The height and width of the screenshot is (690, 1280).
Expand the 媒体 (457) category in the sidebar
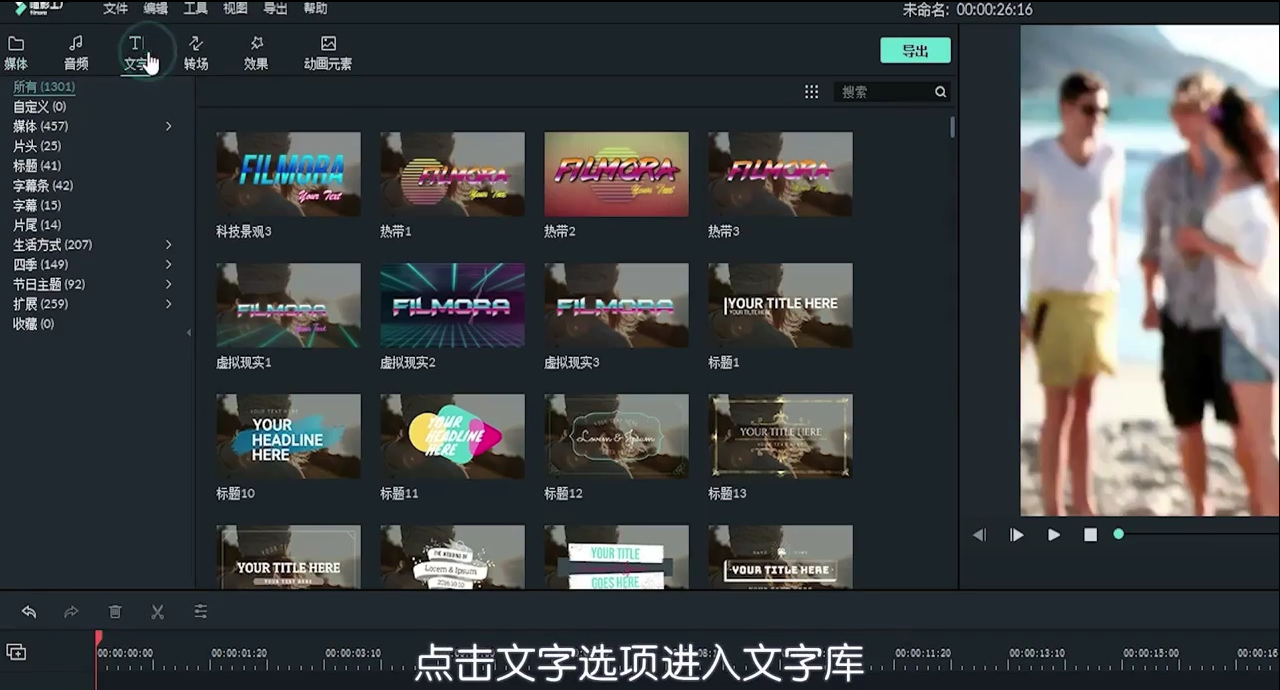(168, 126)
